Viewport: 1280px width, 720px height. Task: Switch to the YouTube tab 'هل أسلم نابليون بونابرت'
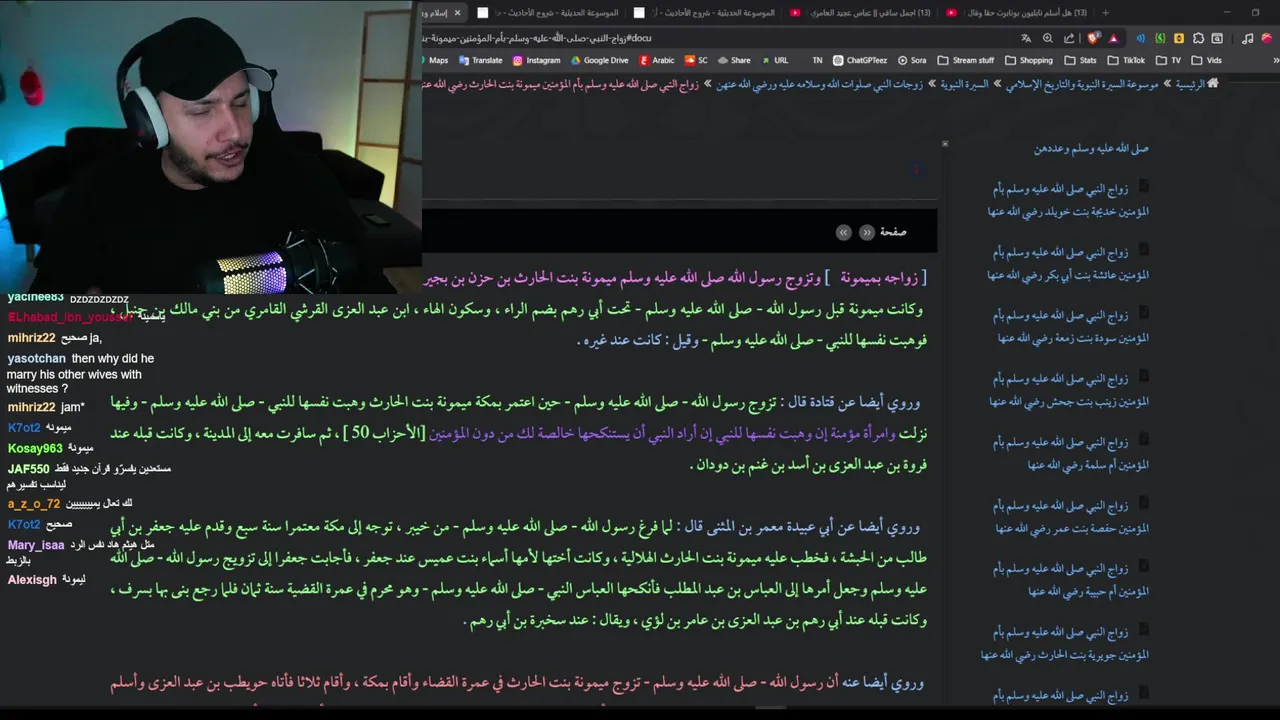pos(1015,13)
